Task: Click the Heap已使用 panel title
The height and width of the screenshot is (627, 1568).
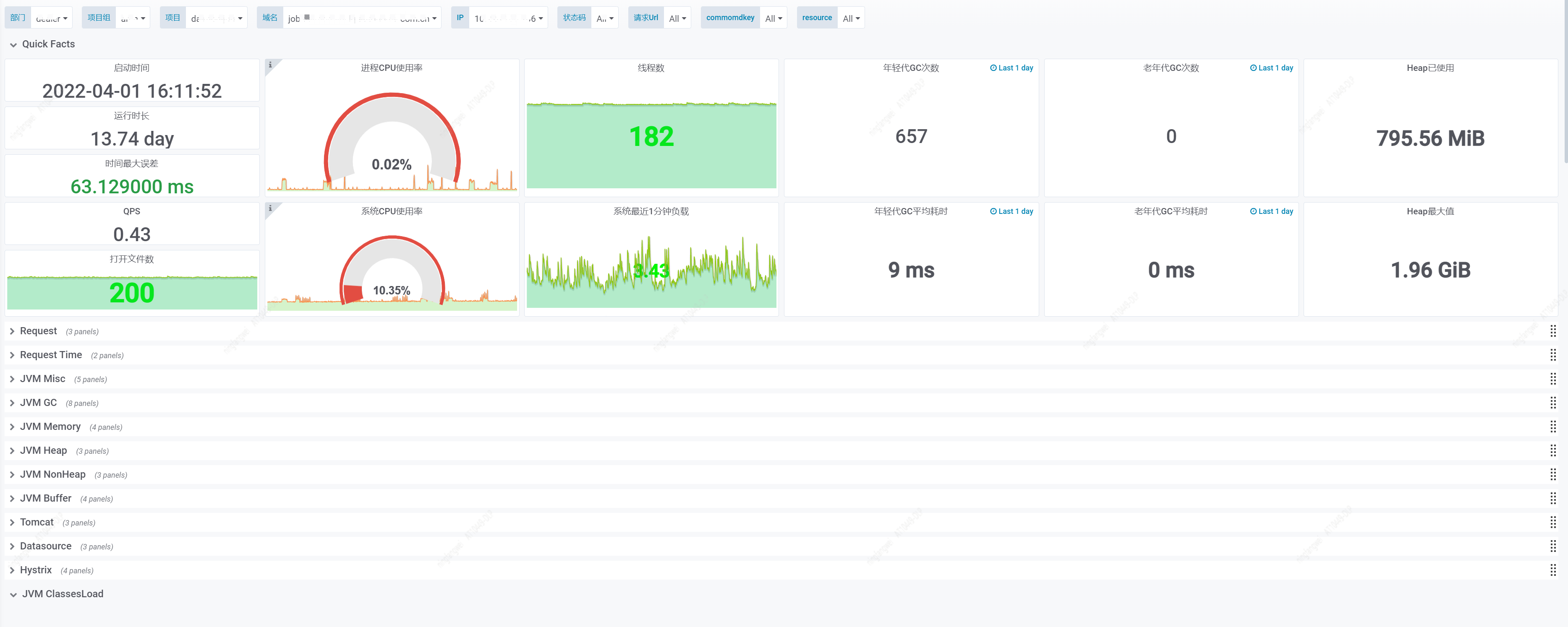Action: coord(1430,68)
